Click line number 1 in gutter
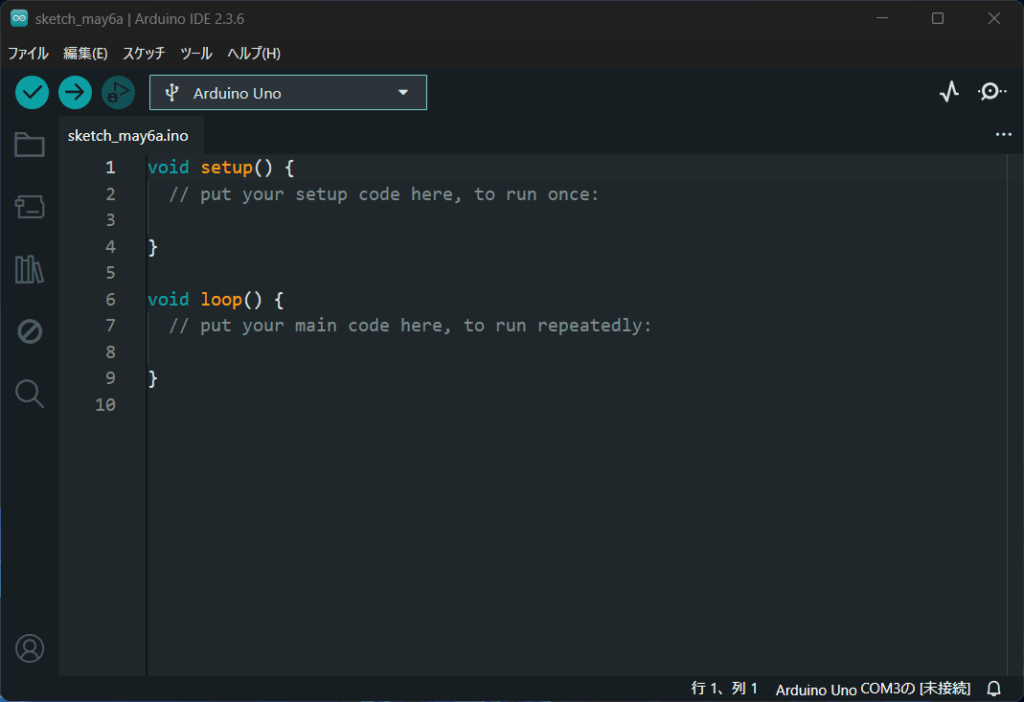Screen dimensions: 1024x702 click(x=110, y=167)
